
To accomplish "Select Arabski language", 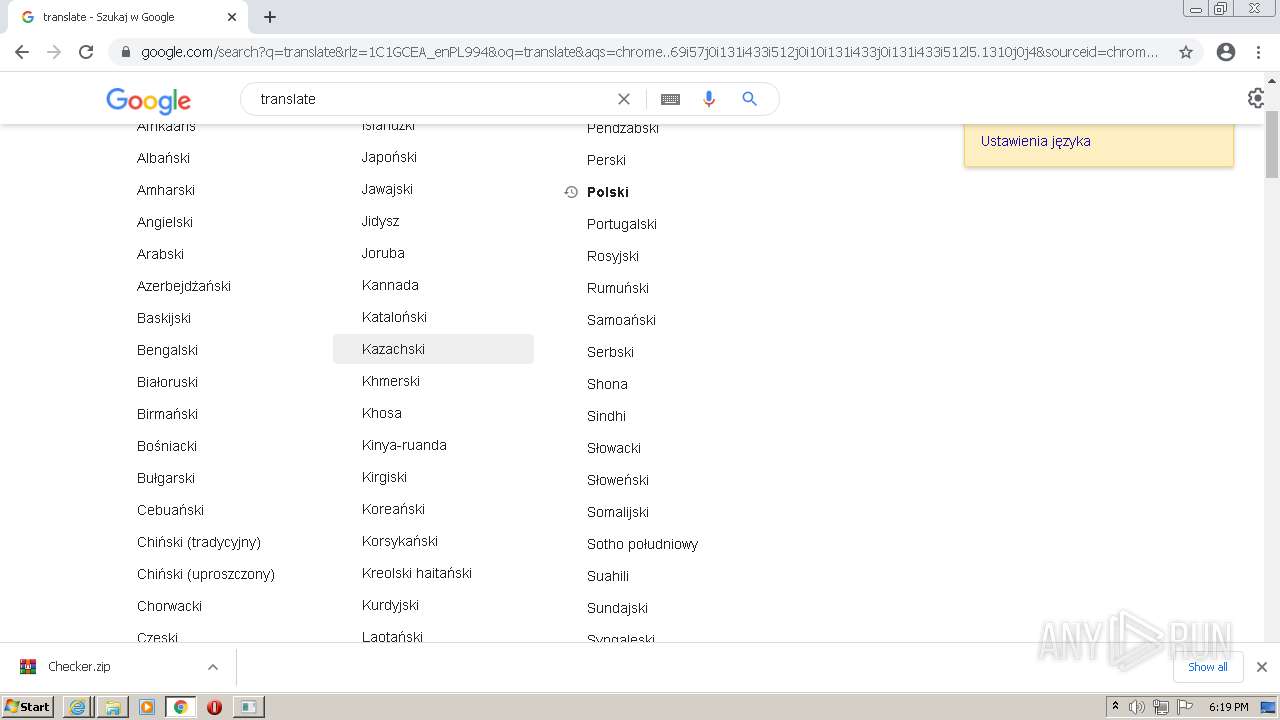I will [x=160, y=254].
